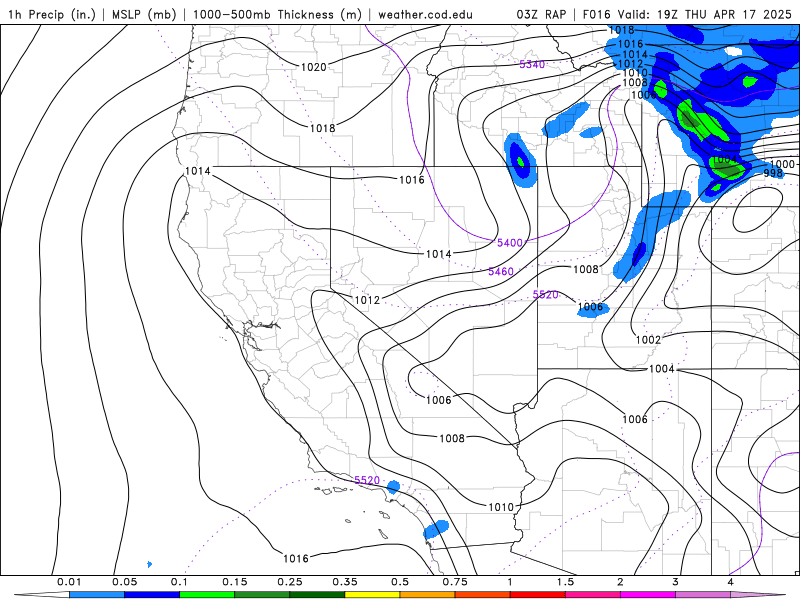The width and height of the screenshot is (800, 600).
Task: Click the 1016 label offshore of Baja California
Action: (x=296, y=559)
